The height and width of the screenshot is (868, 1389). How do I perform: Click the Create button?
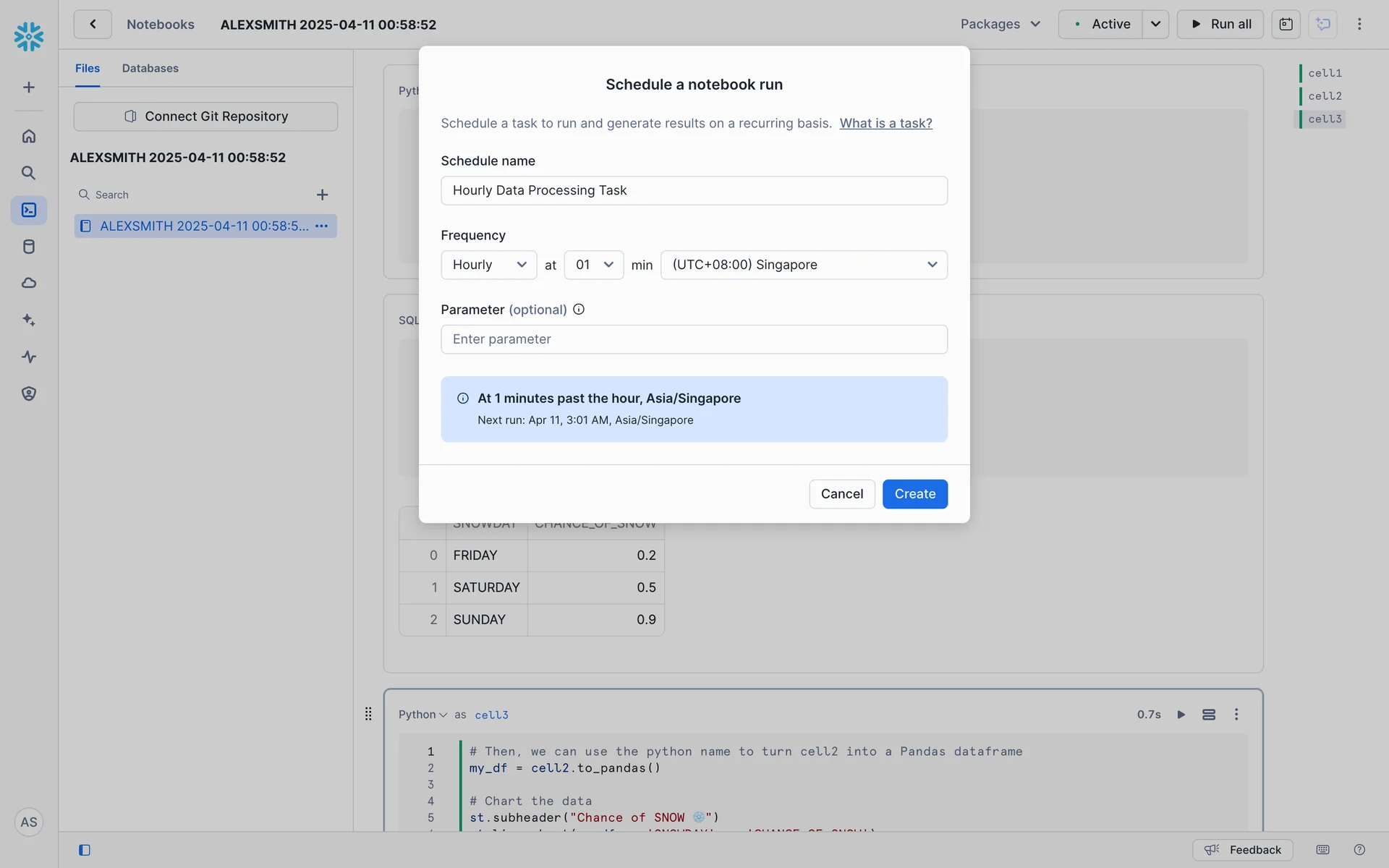[x=914, y=494]
